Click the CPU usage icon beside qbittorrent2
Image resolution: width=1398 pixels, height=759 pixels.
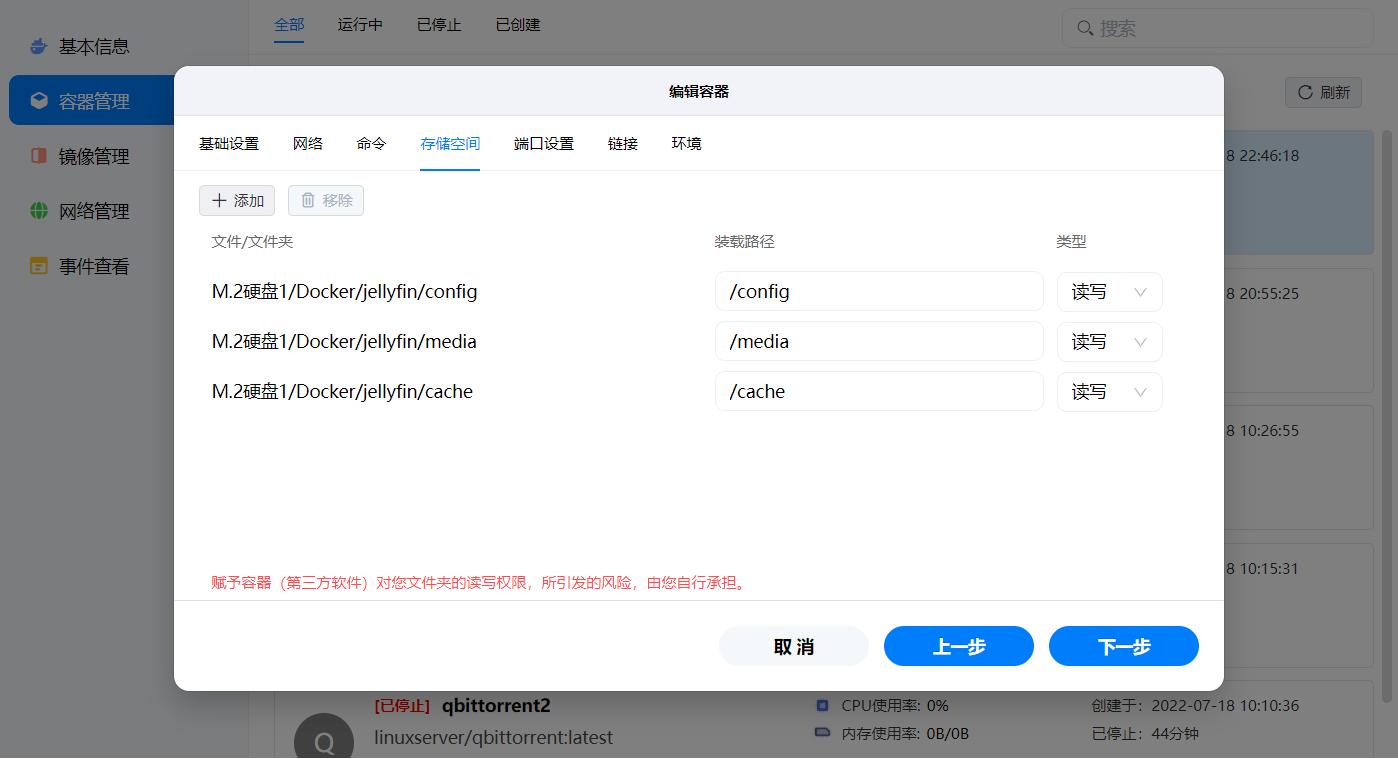tap(822, 705)
